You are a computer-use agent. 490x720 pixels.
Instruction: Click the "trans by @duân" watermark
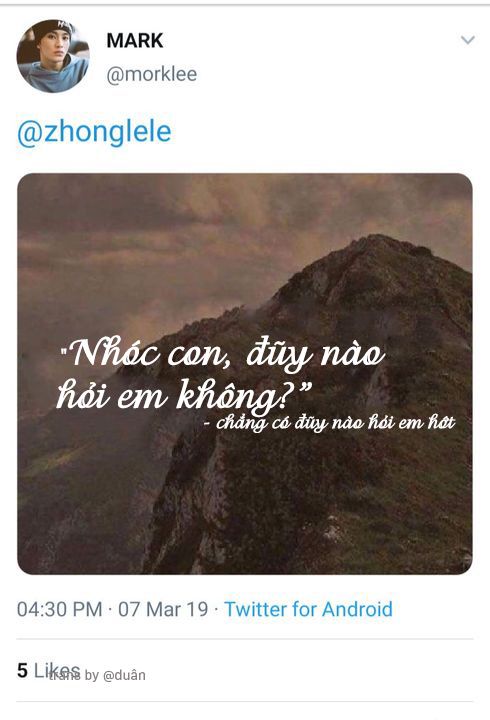click(97, 675)
